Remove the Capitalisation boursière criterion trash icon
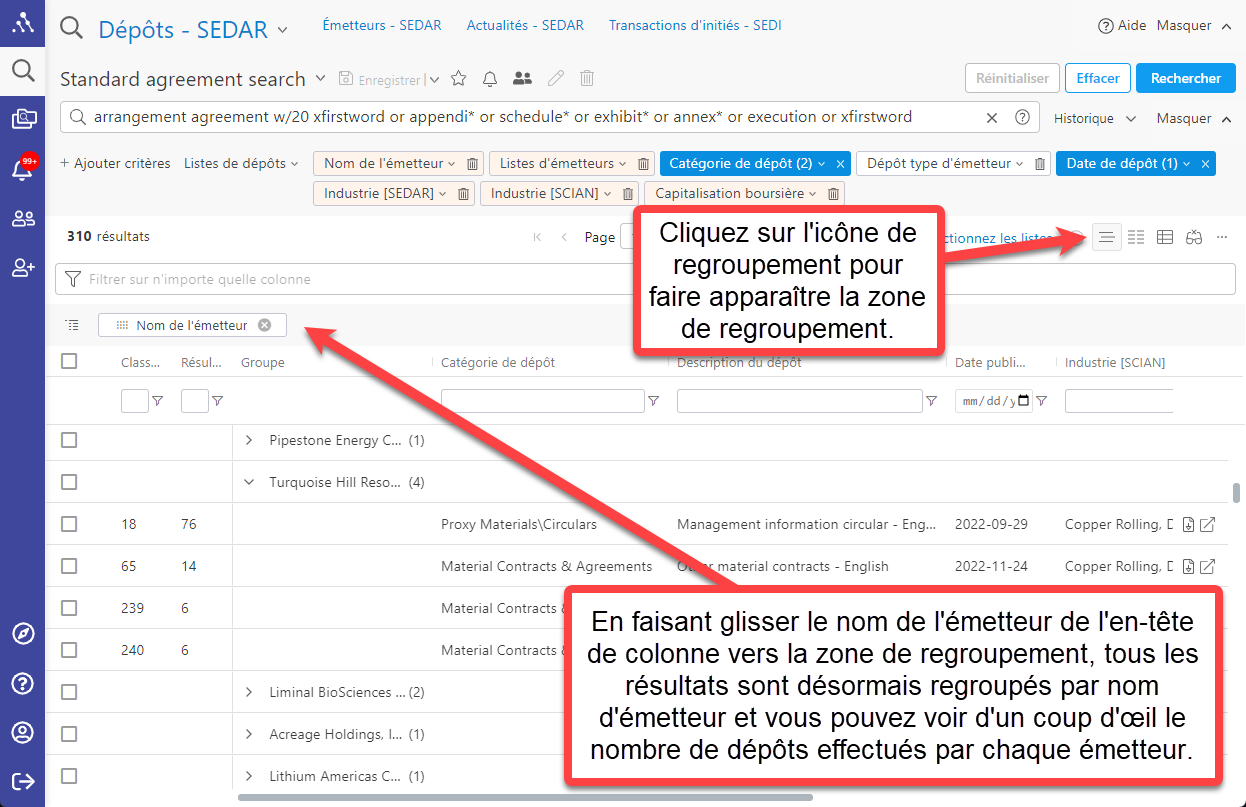Screen dimensions: 1246x807 tap(833, 194)
